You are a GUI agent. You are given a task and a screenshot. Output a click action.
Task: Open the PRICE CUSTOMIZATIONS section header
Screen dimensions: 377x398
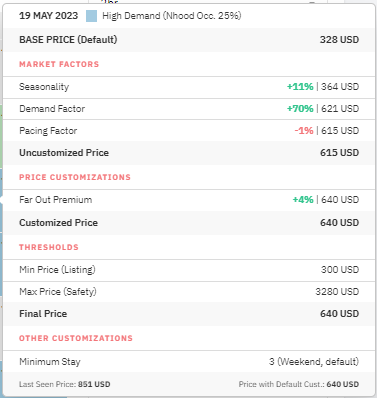coord(75,177)
